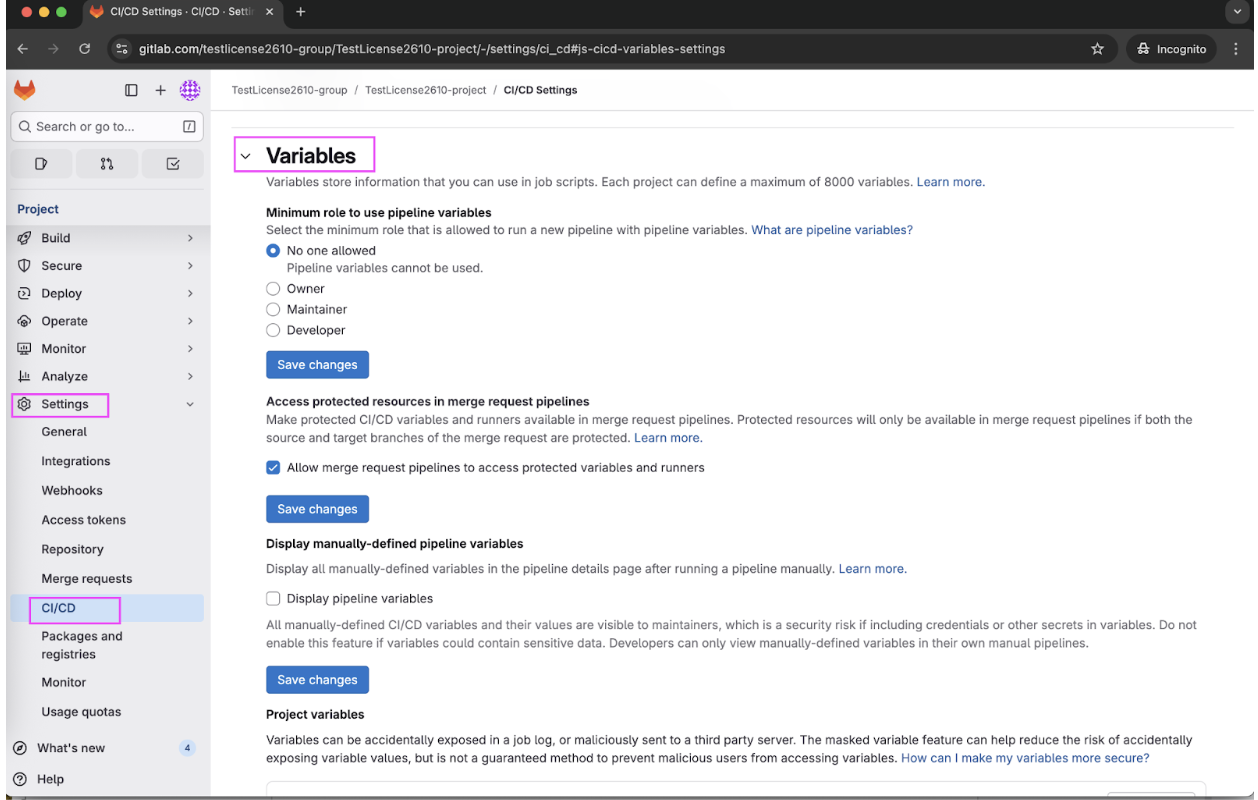The width and height of the screenshot is (1258, 800).
Task: Click the GitLab fox logo
Action: pos(23,89)
